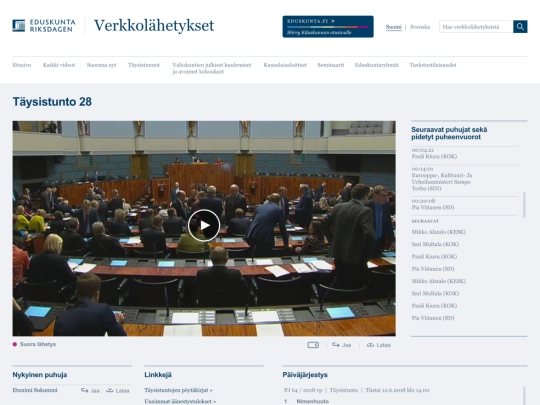Focus the Hae verkkolähetyksistä search field
Viewport: 540px width, 405px height.
476,27
